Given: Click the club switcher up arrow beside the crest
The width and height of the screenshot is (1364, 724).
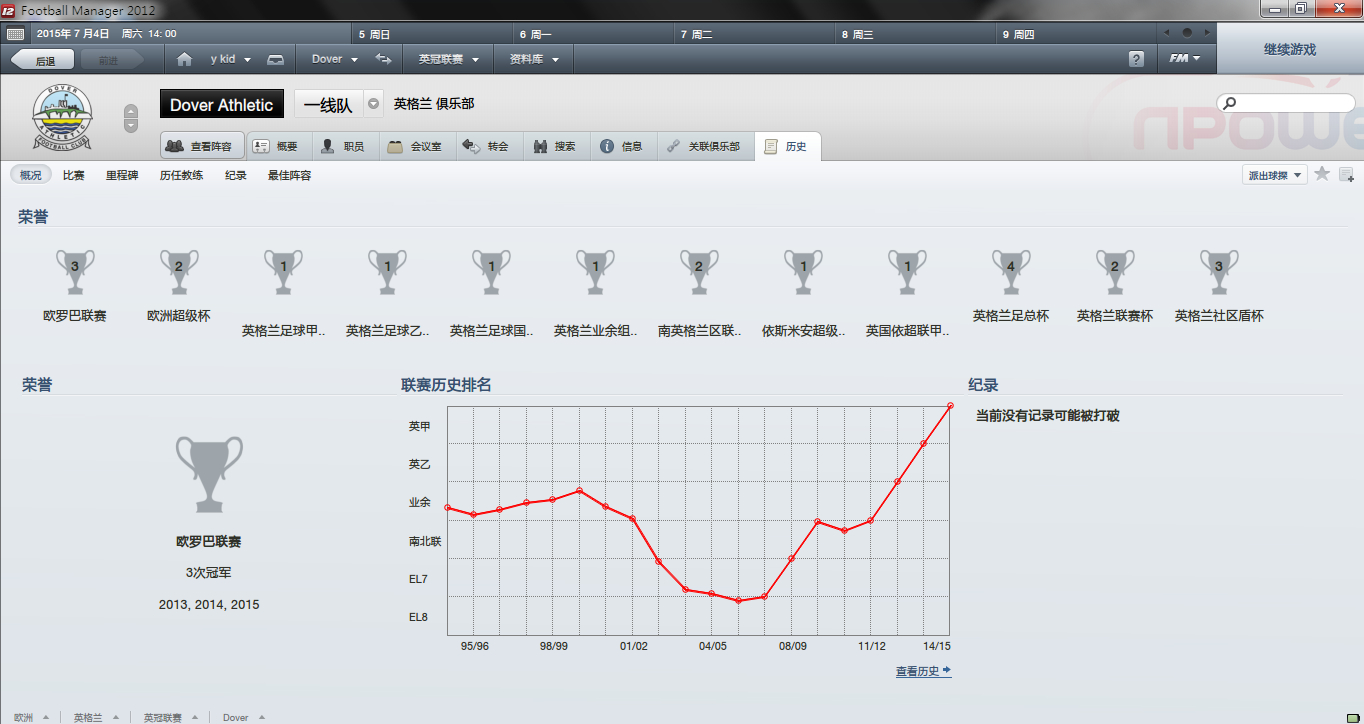Looking at the screenshot, I should [x=131, y=111].
